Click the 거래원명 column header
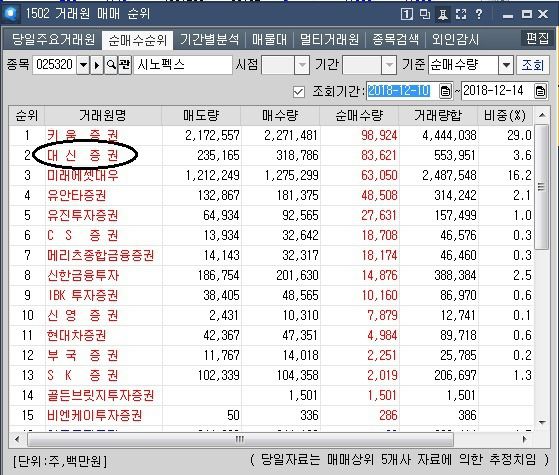The image size is (559, 475). point(103,116)
